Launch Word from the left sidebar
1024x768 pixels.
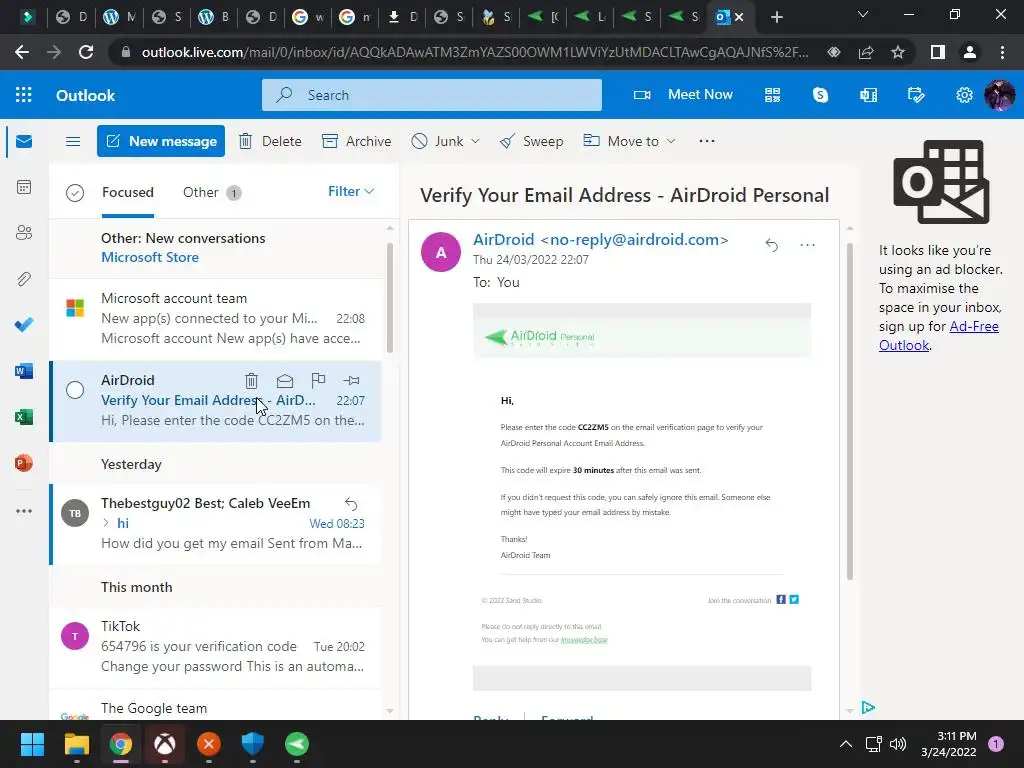tap(24, 371)
